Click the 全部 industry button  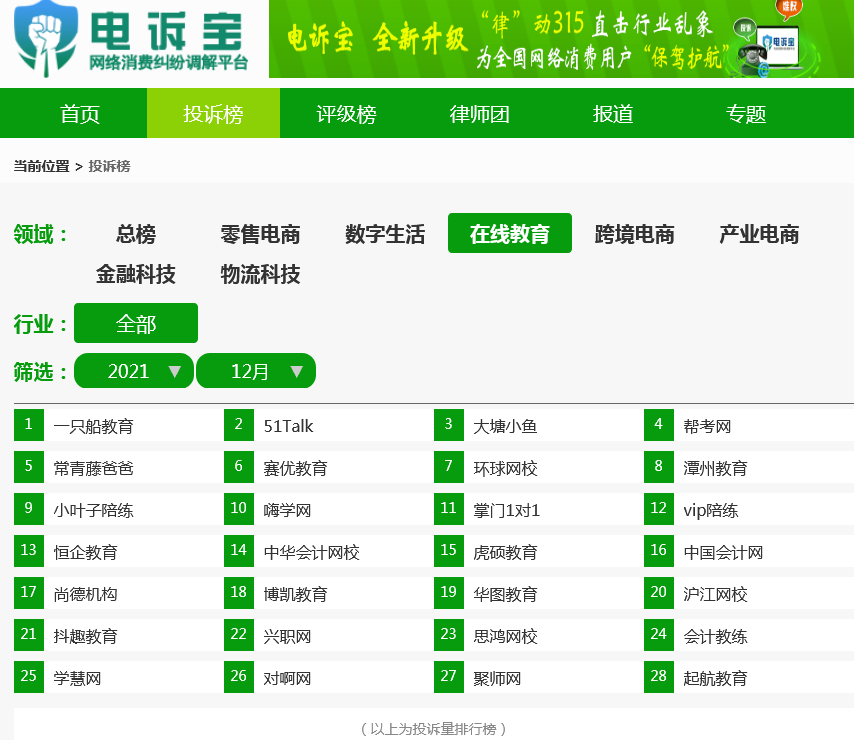[x=136, y=323]
